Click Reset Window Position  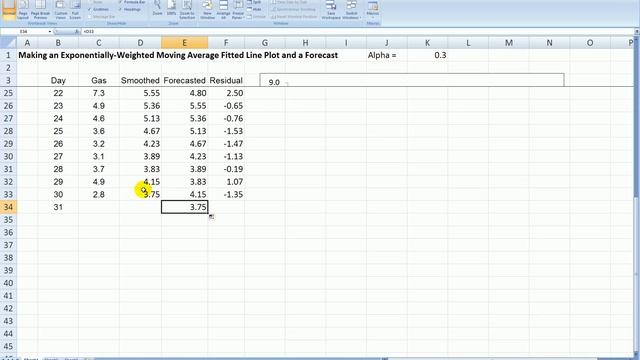click(x=294, y=17)
